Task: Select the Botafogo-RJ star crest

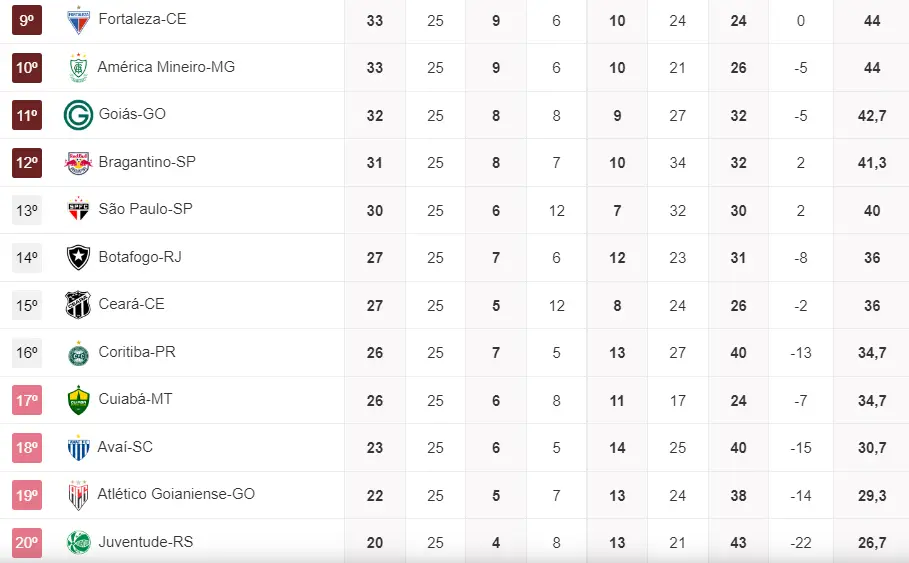Action: (x=78, y=257)
